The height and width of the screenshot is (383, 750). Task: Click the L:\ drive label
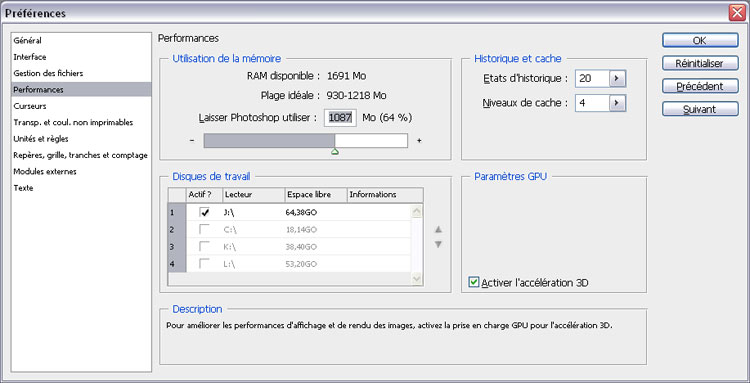tap(230, 264)
